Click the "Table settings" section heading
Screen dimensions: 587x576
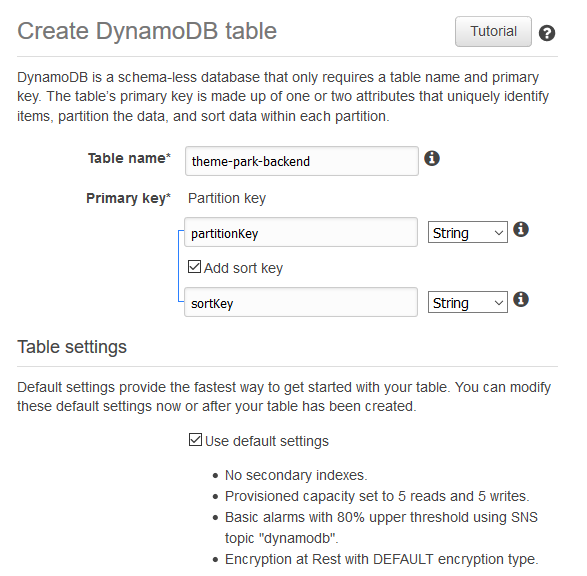point(72,347)
